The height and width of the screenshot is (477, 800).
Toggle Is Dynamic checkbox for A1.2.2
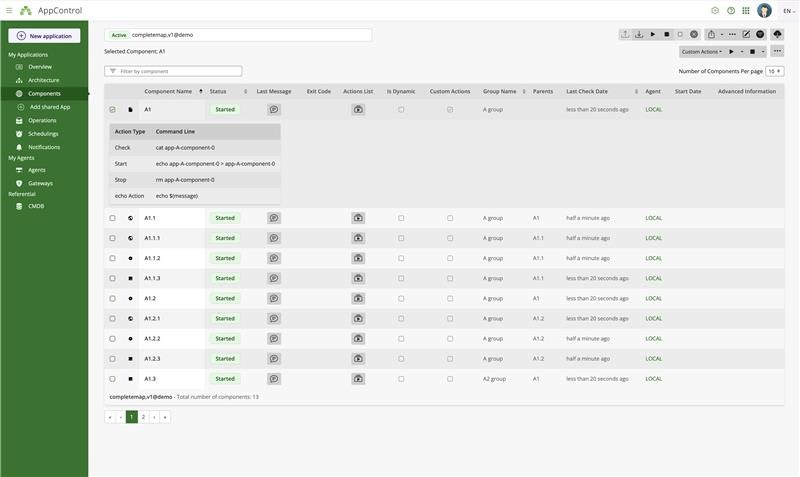click(401, 339)
